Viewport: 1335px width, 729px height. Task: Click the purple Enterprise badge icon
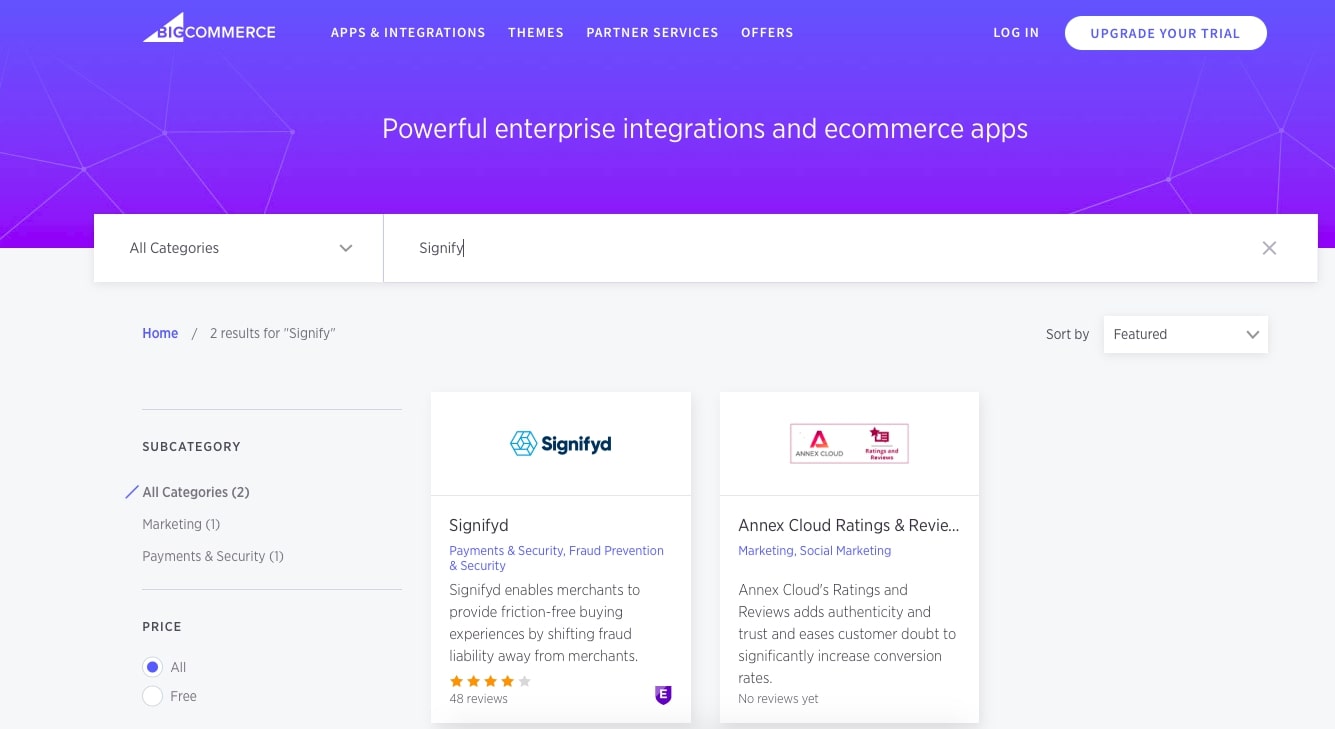663,694
